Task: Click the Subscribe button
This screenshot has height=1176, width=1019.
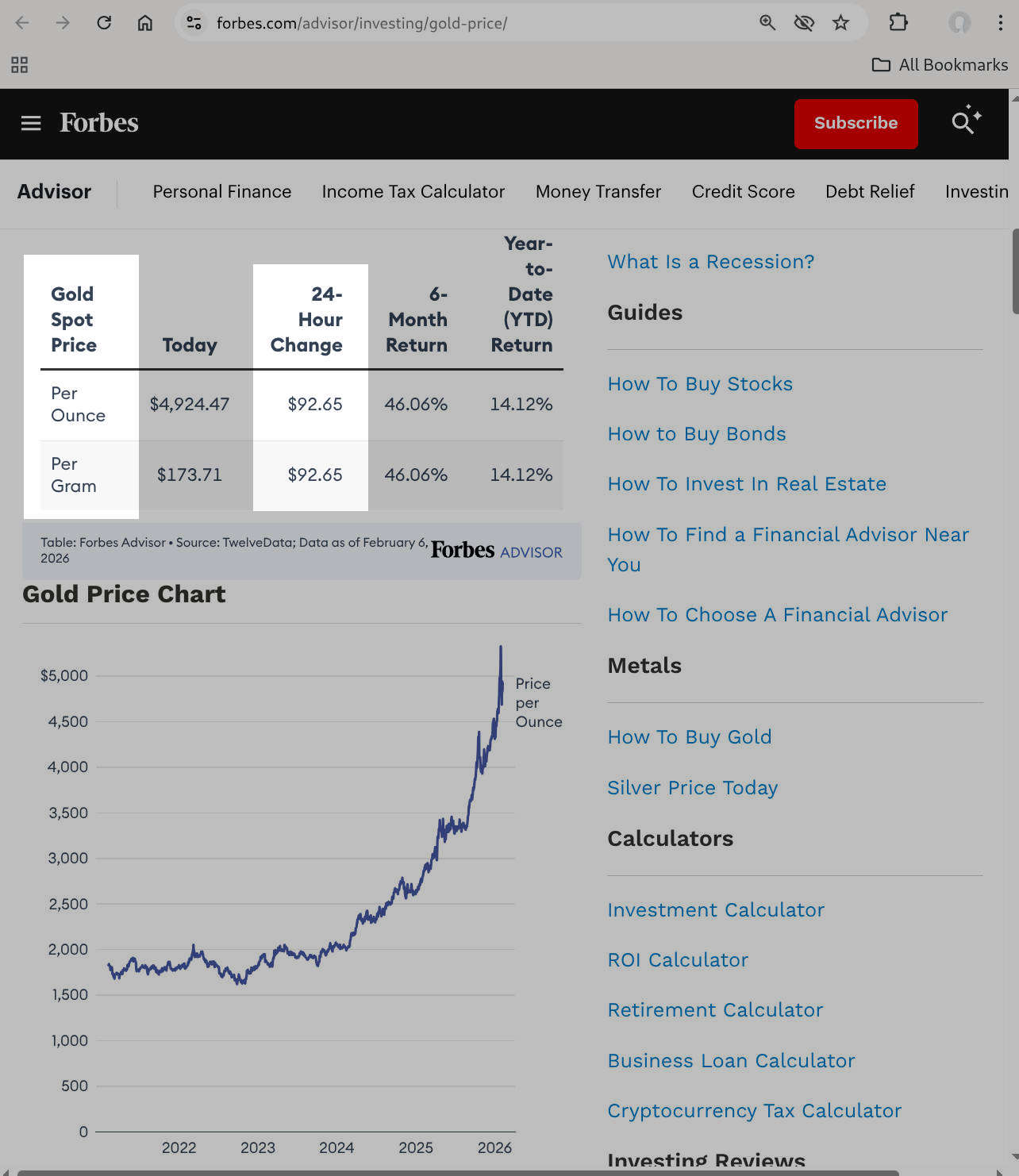Action: pyautogui.click(x=856, y=124)
